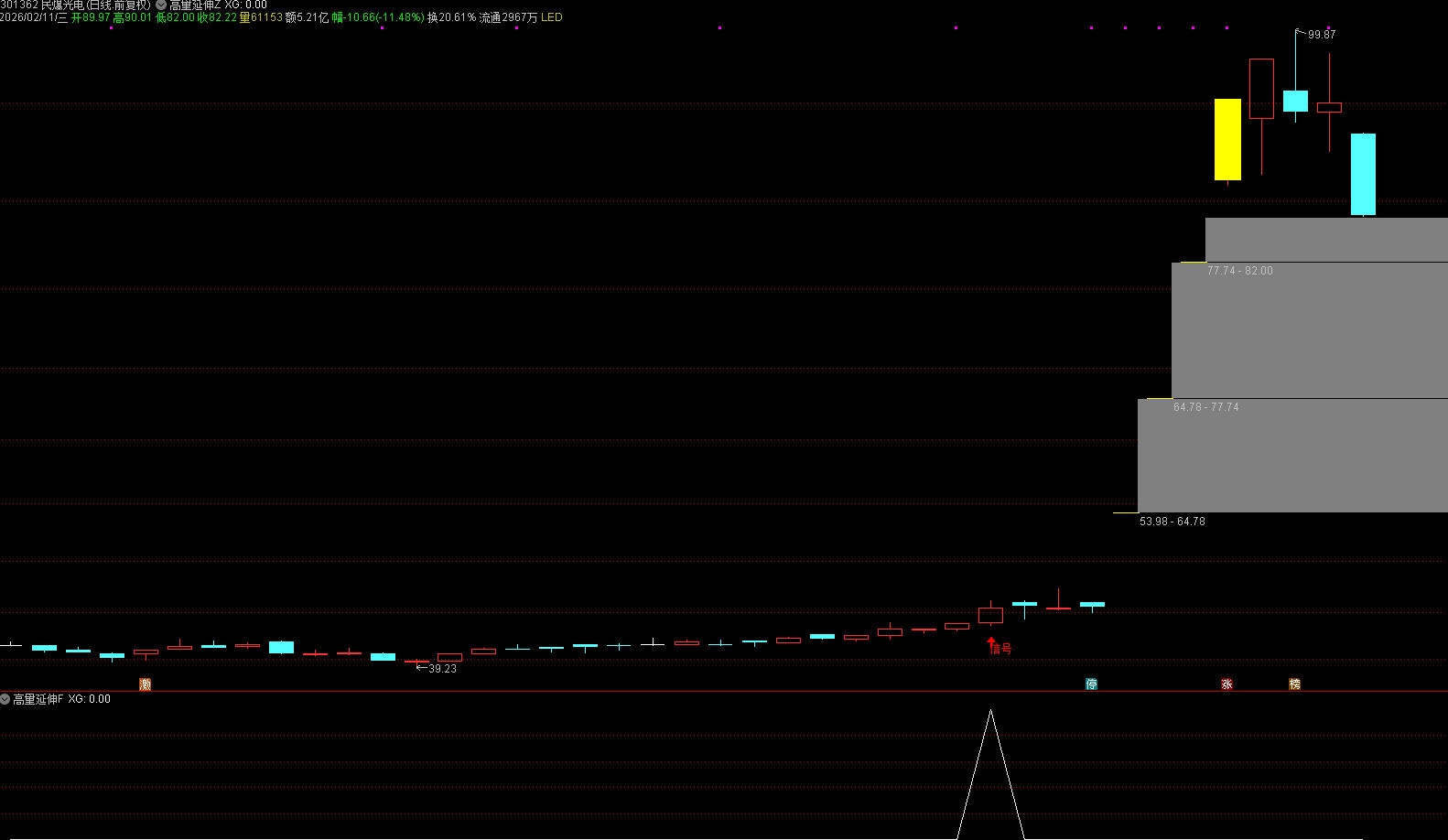Click the 99.87 high price label
Image resolution: width=1448 pixels, height=840 pixels.
coord(1321,35)
